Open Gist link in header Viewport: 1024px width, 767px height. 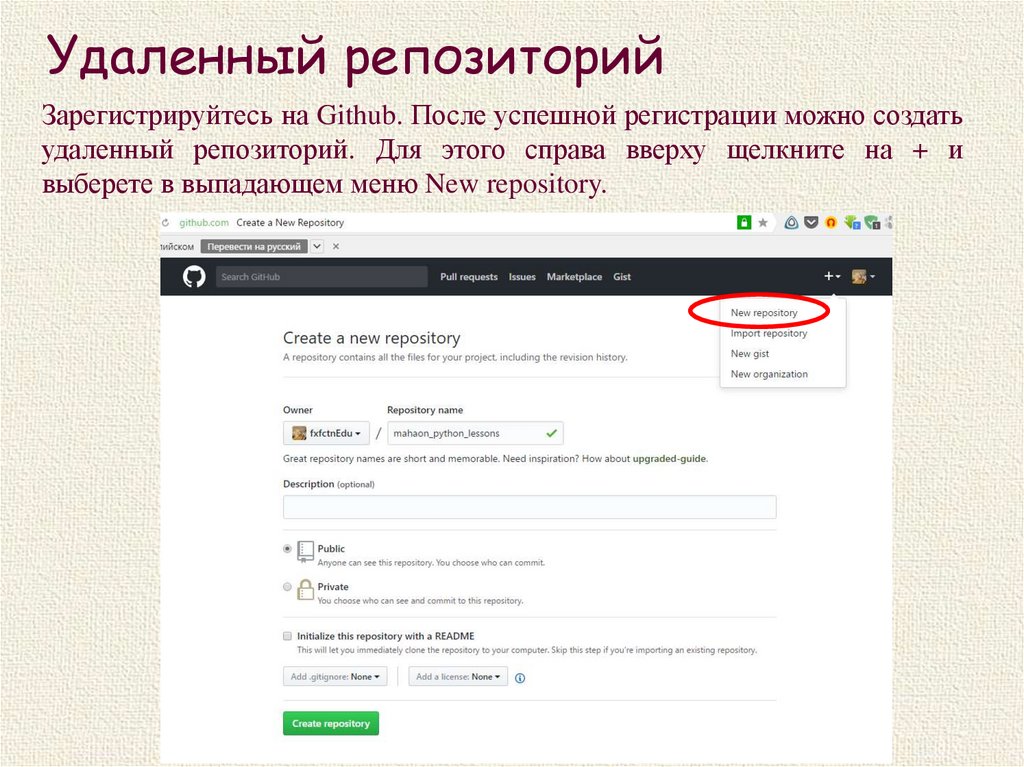(622, 277)
